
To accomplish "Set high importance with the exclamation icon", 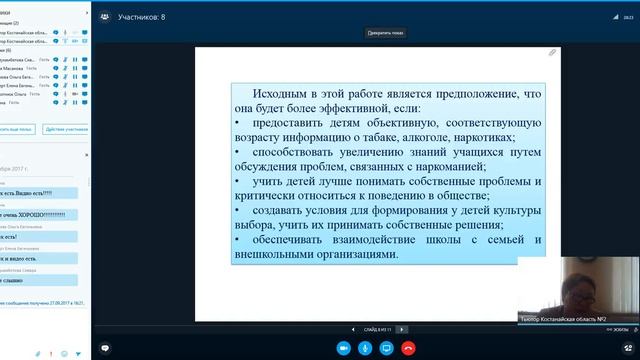I will click(x=51, y=354).
